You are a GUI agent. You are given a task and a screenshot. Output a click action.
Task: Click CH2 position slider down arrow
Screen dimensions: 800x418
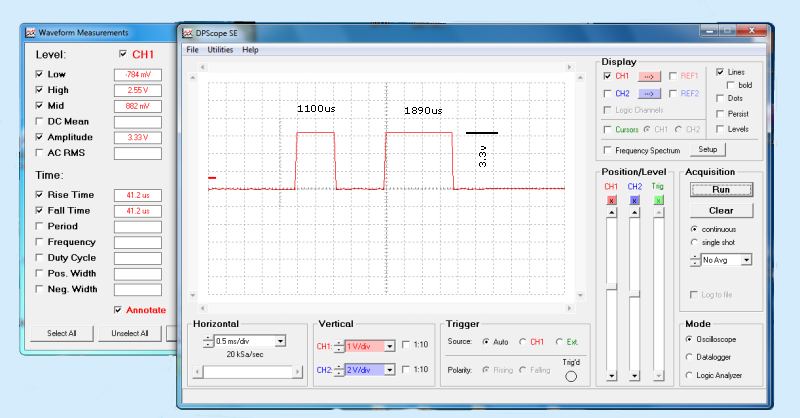coord(634,376)
